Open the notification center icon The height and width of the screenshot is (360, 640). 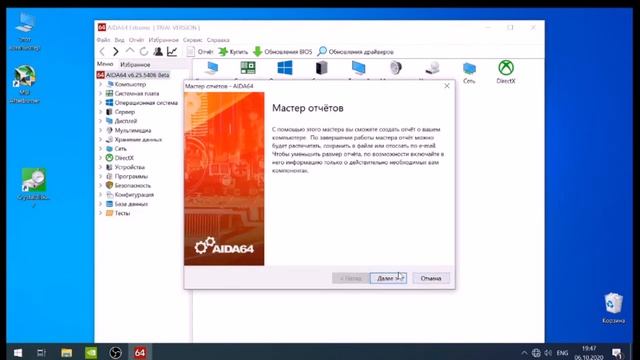click(617, 353)
